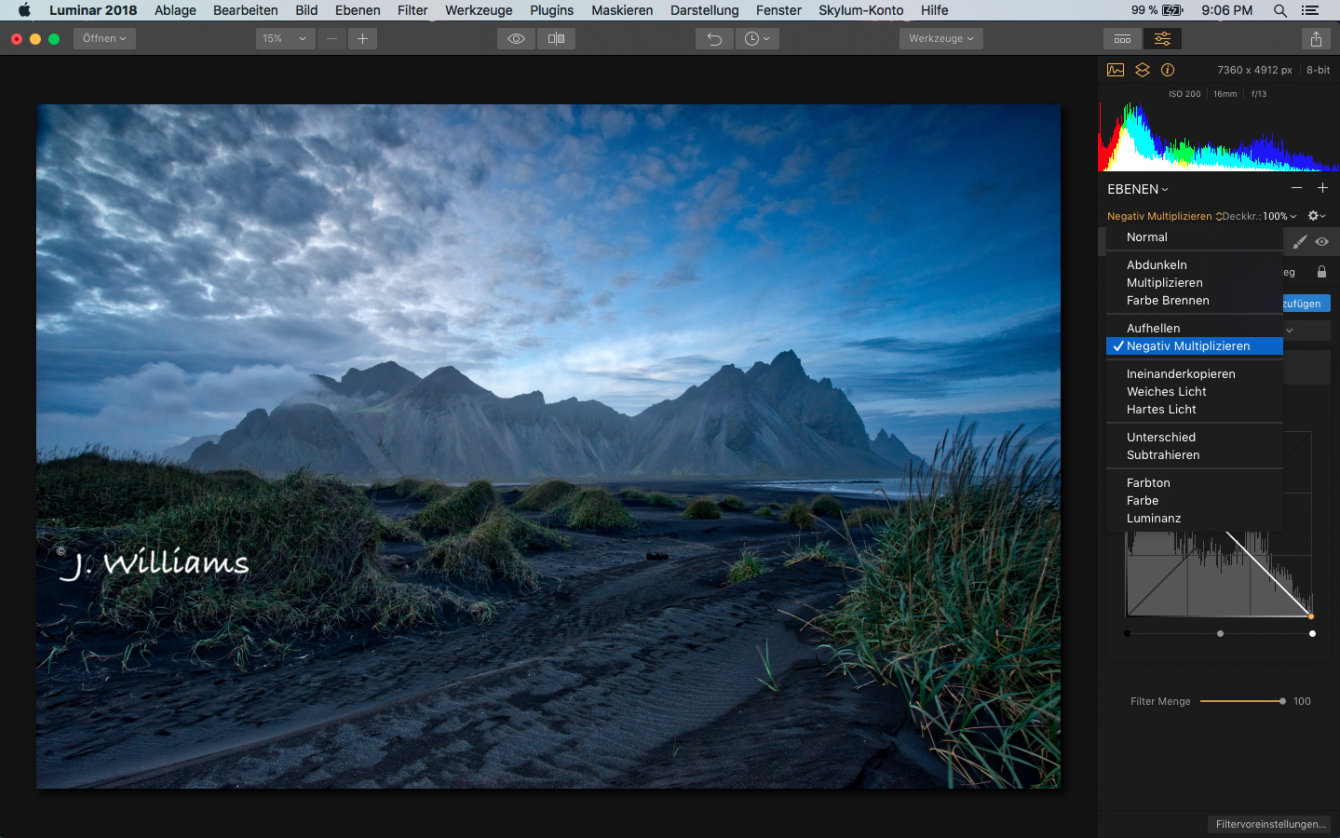The image size is (1340, 838).
Task: Toggle the side panel sliders button
Action: click(x=1162, y=39)
